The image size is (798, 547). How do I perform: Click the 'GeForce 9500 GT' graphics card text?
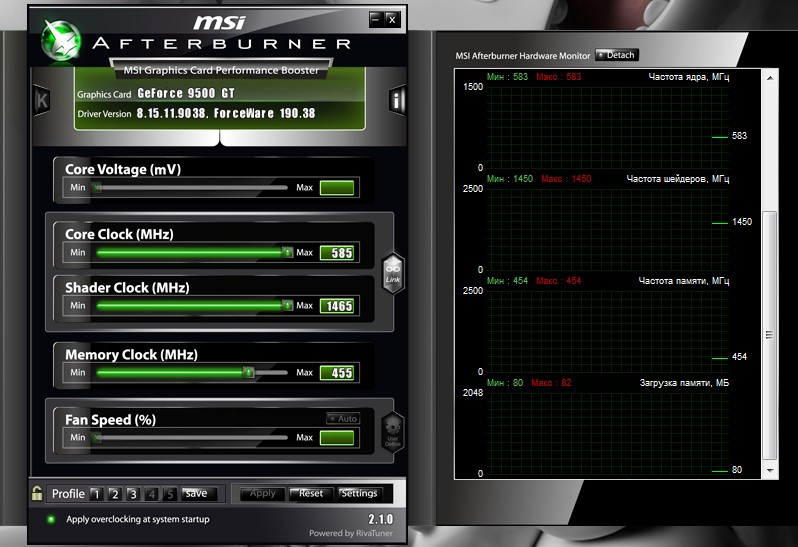point(186,93)
